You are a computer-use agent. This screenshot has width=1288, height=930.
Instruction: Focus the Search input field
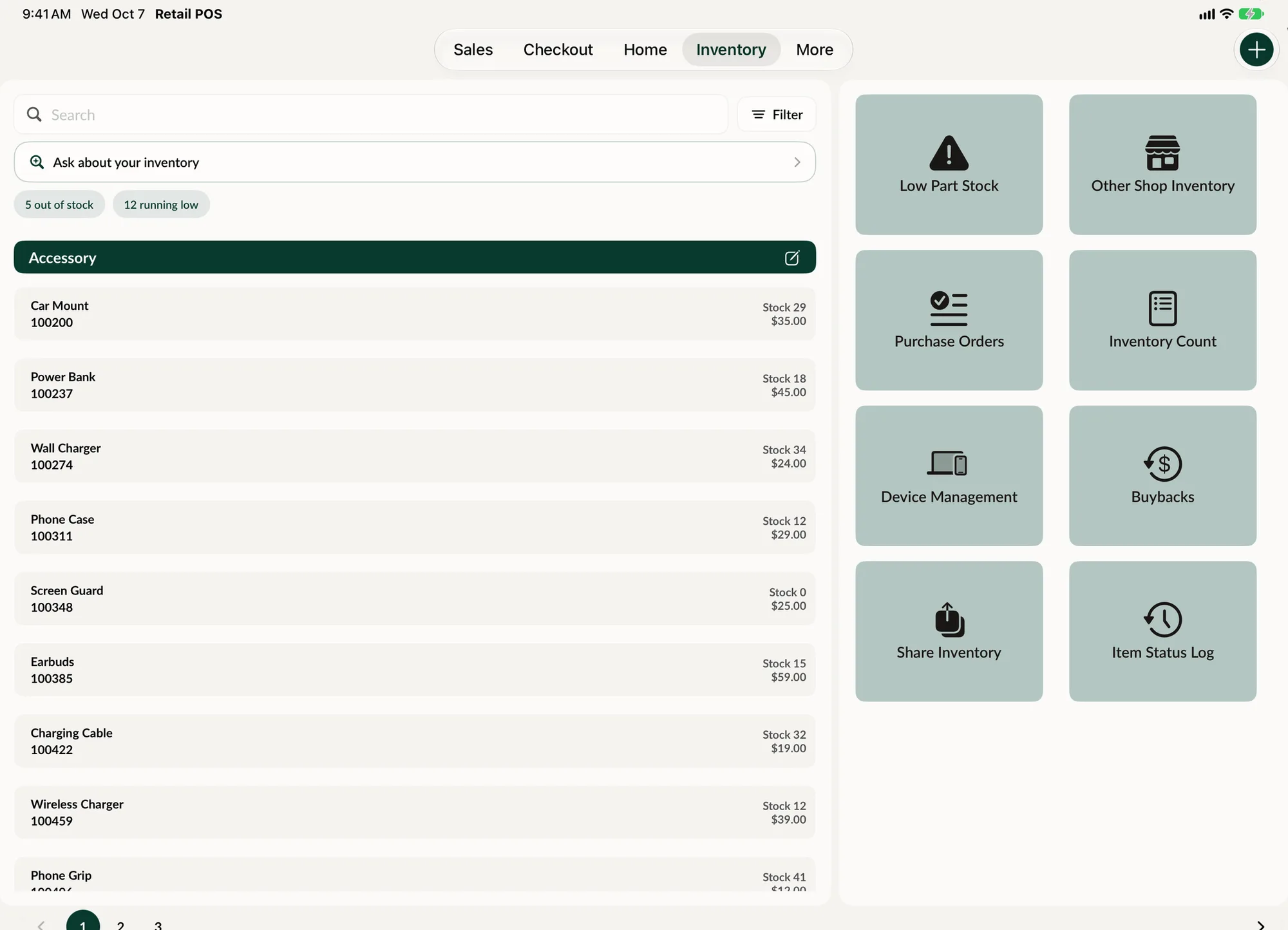pos(371,115)
